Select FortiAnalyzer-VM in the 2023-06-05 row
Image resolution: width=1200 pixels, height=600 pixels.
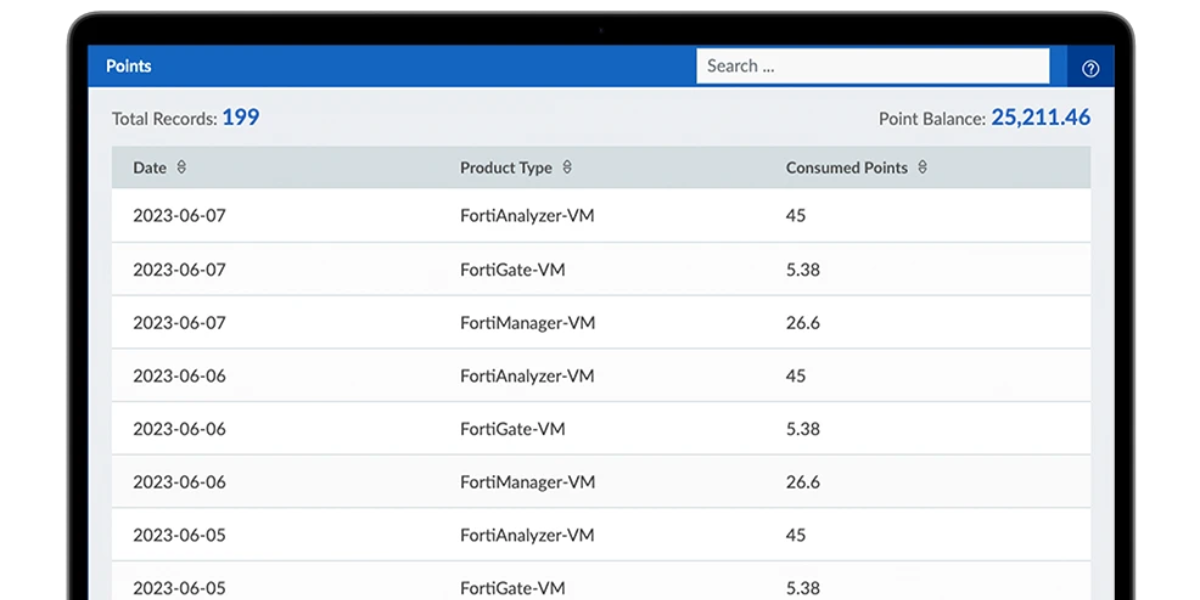(527, 535)
